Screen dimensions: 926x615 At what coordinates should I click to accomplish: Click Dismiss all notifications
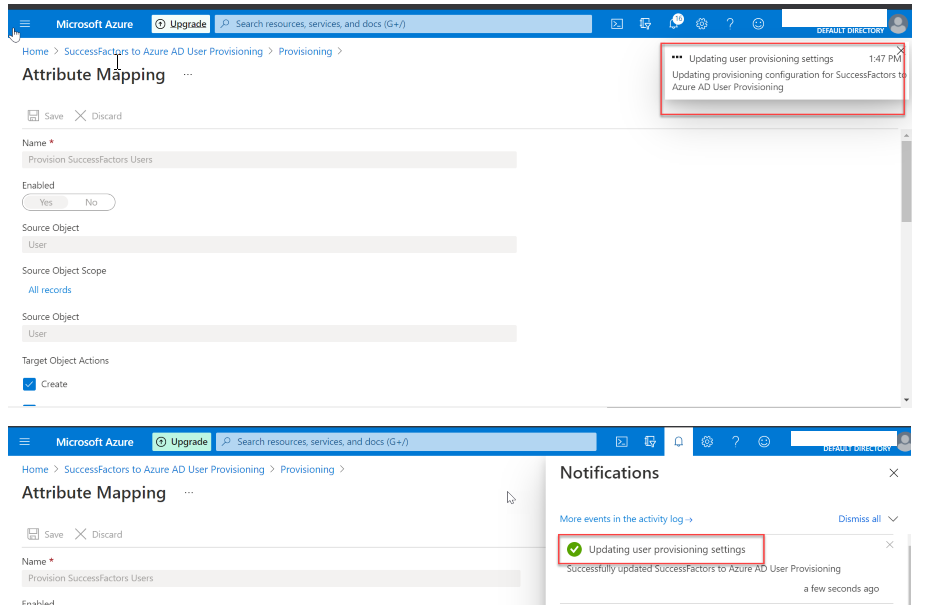pyautogui.click(x=859, y=519)
